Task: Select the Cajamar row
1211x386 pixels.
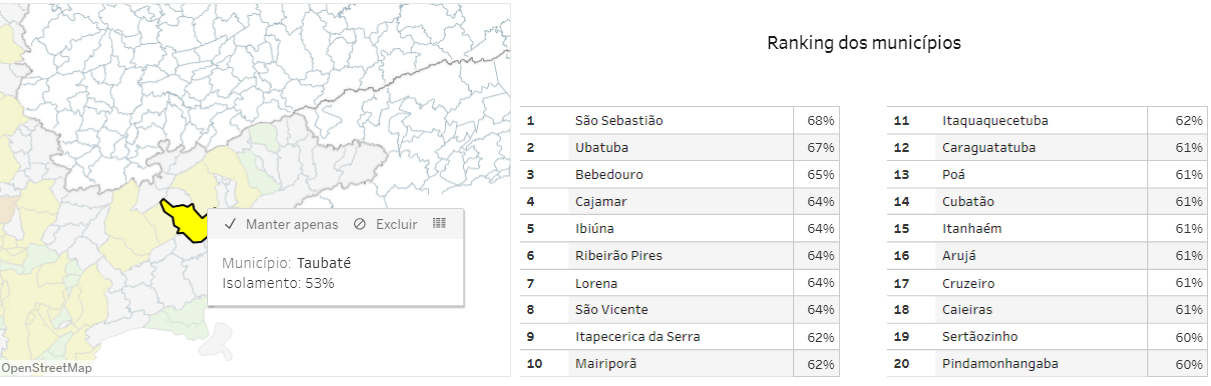Action: pyautogui.click(x=680, y=202)
